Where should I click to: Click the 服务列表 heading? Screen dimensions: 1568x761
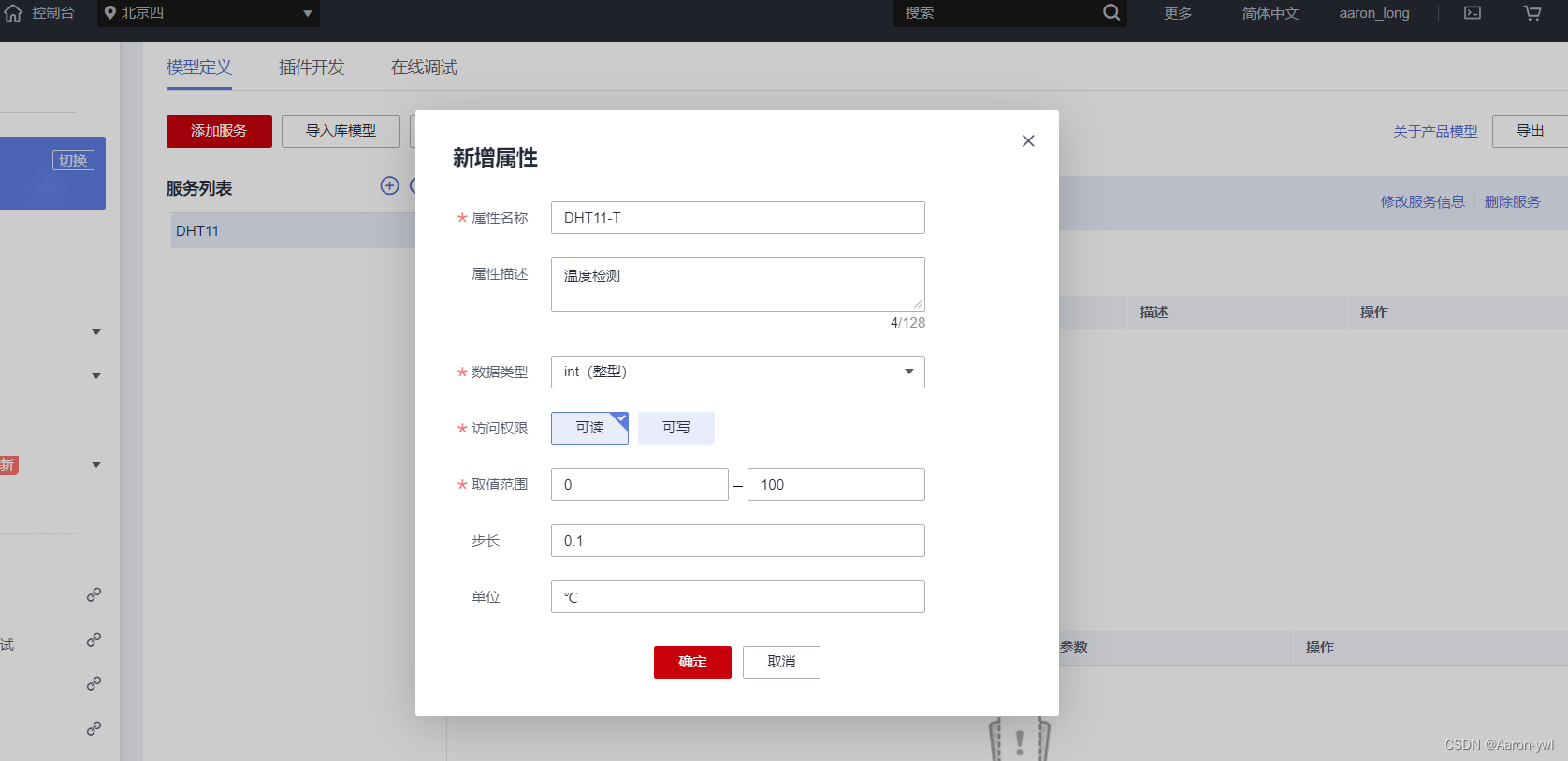(199, 188)
